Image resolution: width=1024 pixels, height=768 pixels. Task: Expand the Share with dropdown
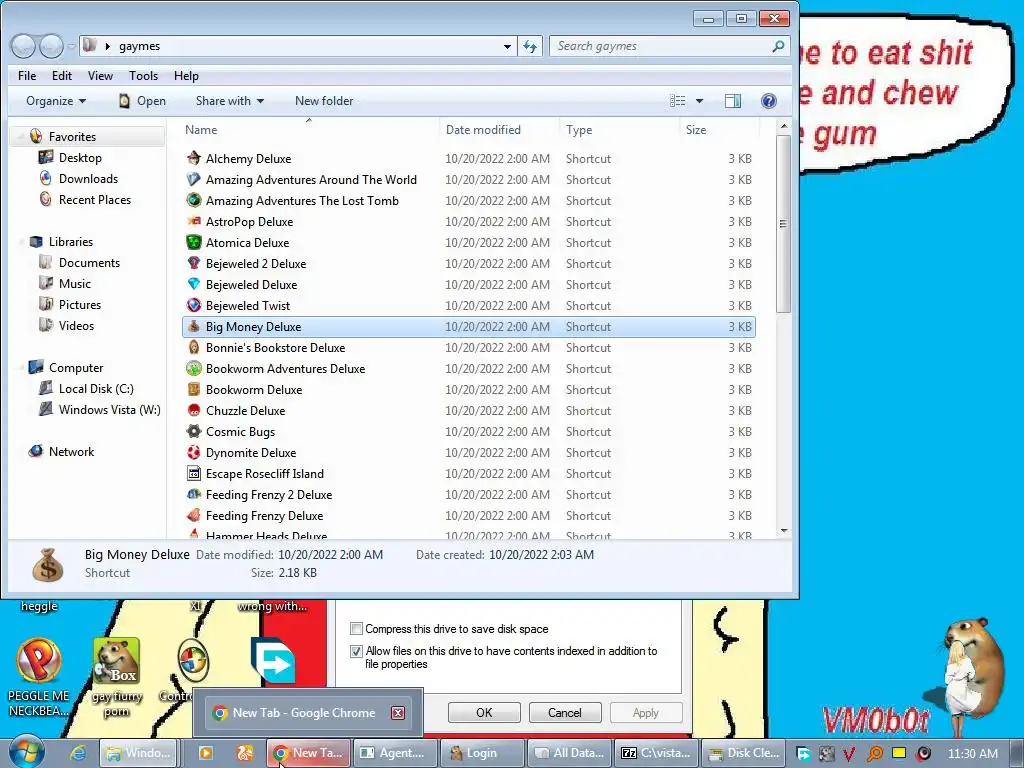pyautogui.click(x=230, y=101)
